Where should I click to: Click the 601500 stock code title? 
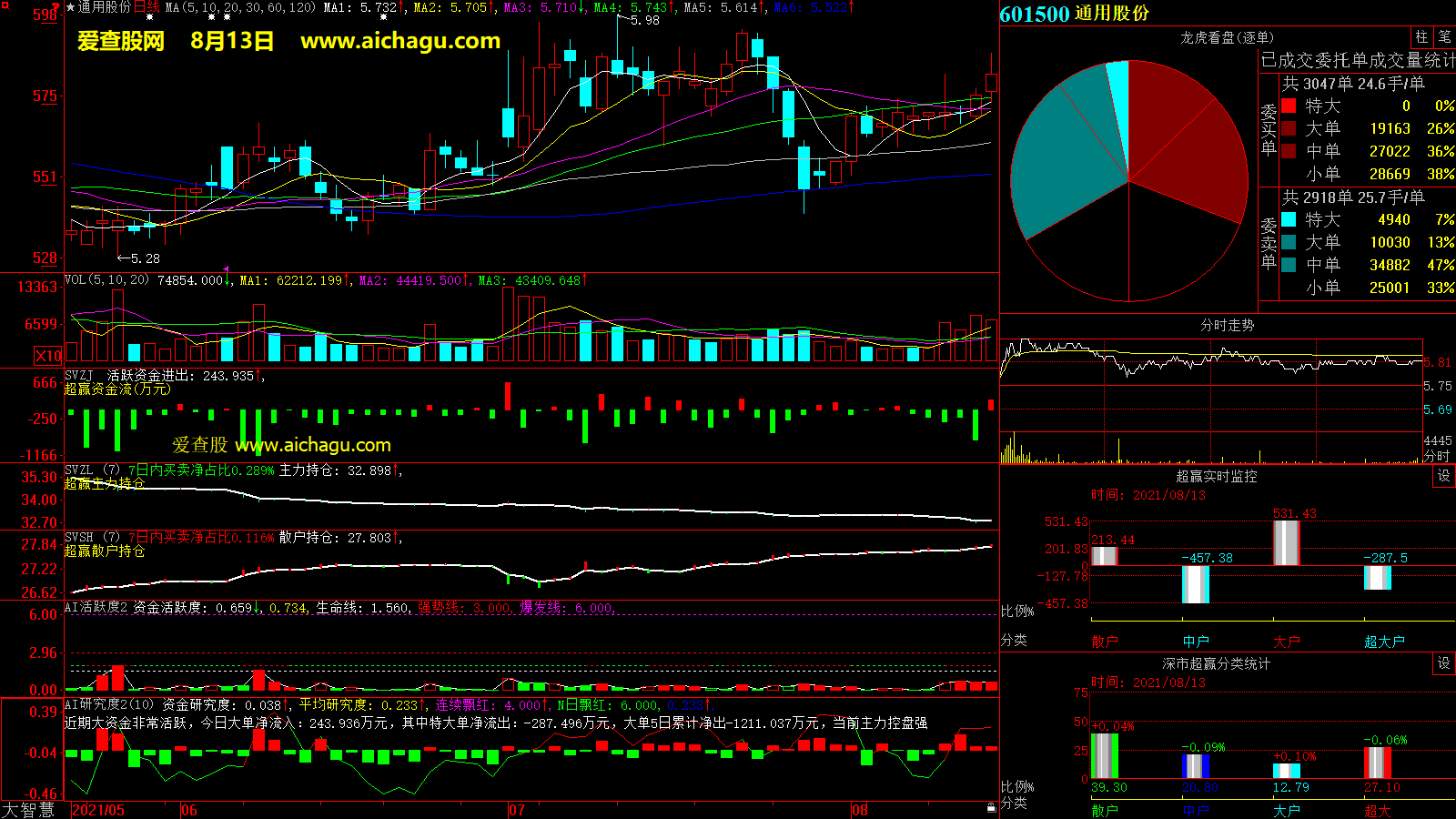point(1034,14)
